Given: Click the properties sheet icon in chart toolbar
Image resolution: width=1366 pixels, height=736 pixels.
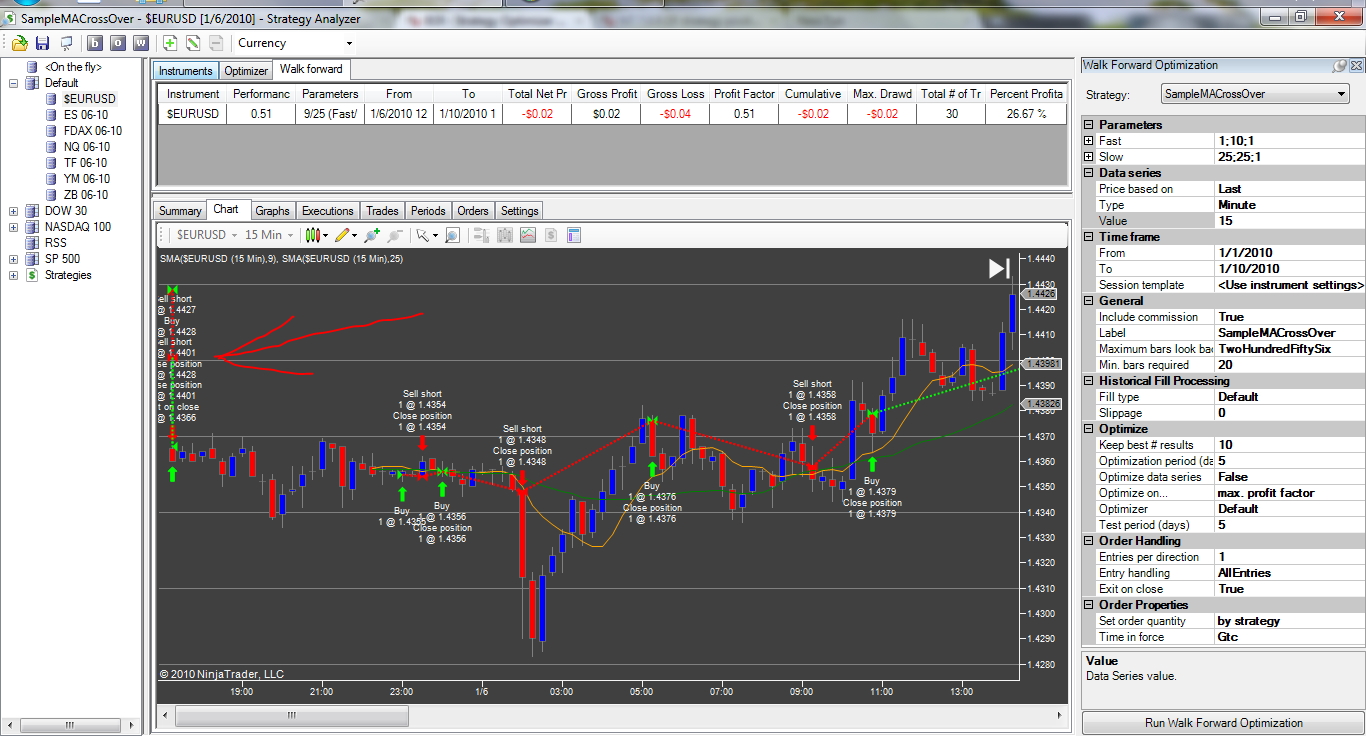Looking at the screenshot, I should [574, 235].
